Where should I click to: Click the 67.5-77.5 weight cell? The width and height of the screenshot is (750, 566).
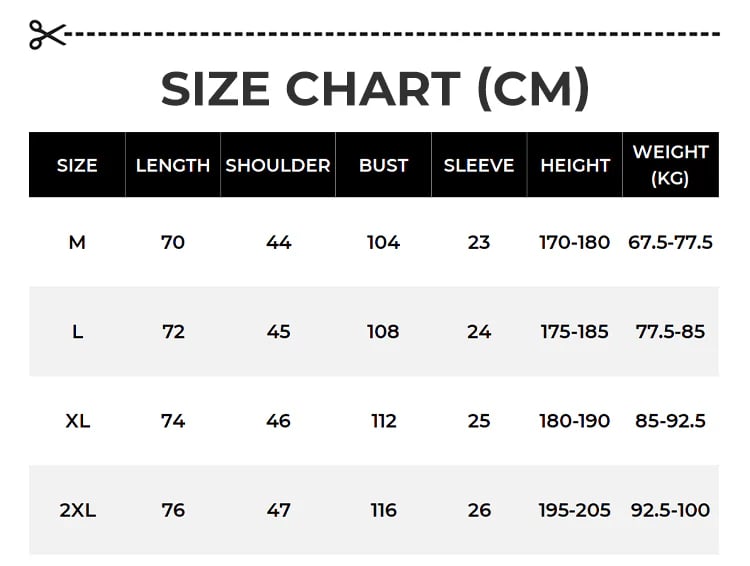[x=670, y=242]
